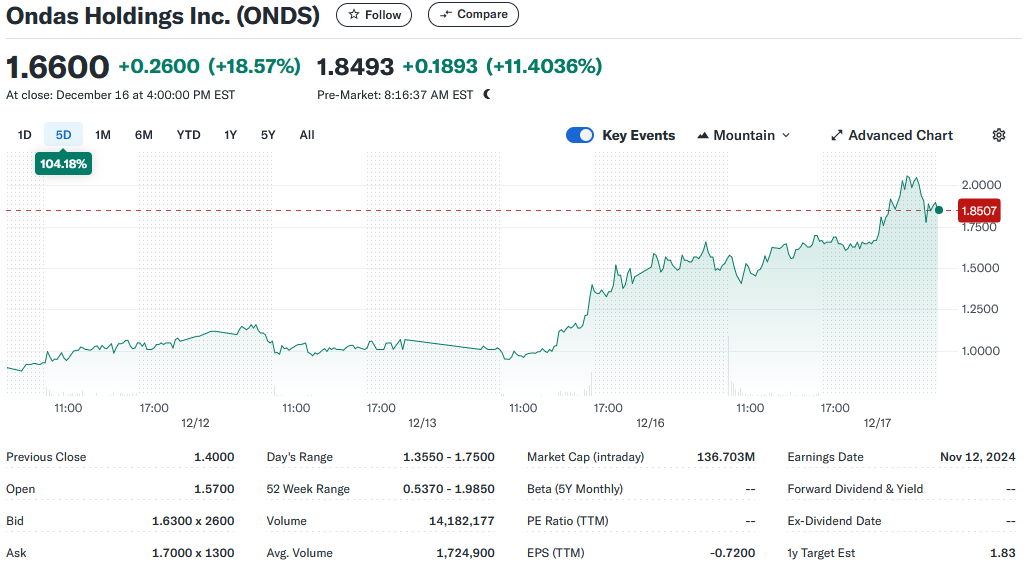Expand the Mountain chart type dropdown chevron

pos(786,135)
